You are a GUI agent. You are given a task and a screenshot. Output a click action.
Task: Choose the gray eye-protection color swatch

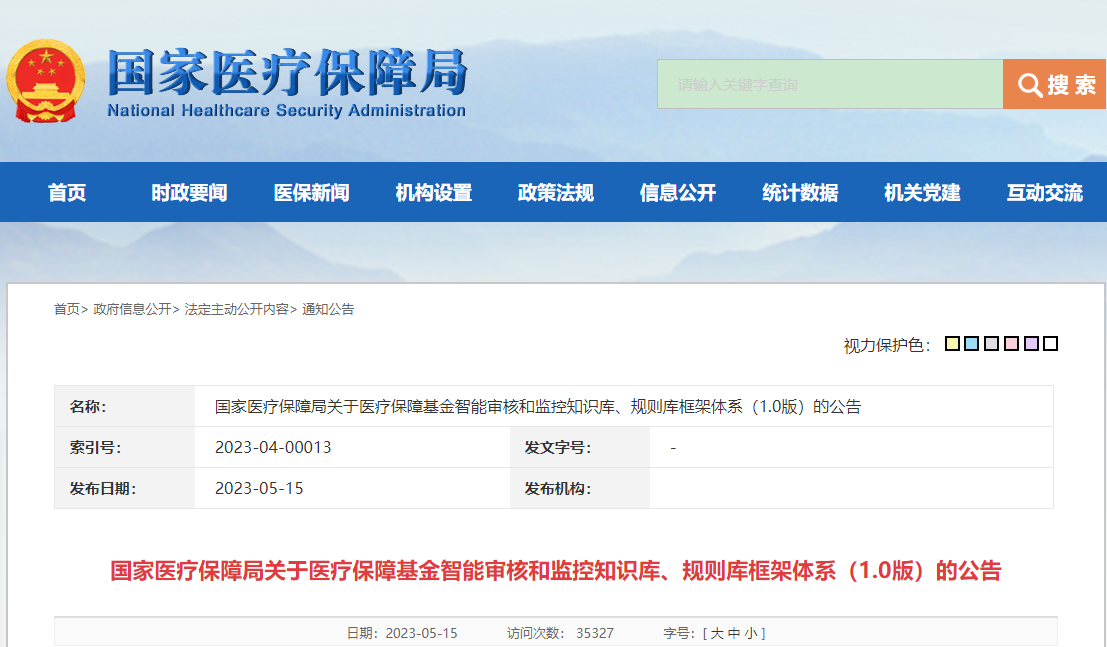[991, 344]
